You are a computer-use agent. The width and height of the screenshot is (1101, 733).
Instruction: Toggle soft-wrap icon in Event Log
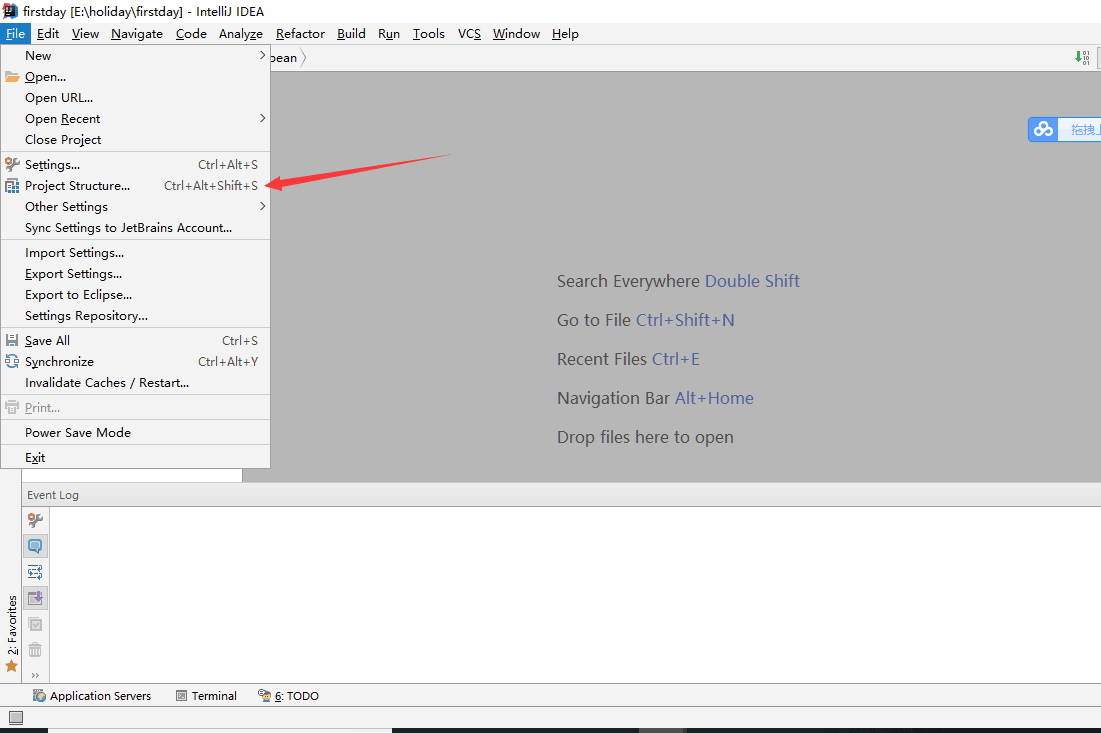click(x=35, y=572)
